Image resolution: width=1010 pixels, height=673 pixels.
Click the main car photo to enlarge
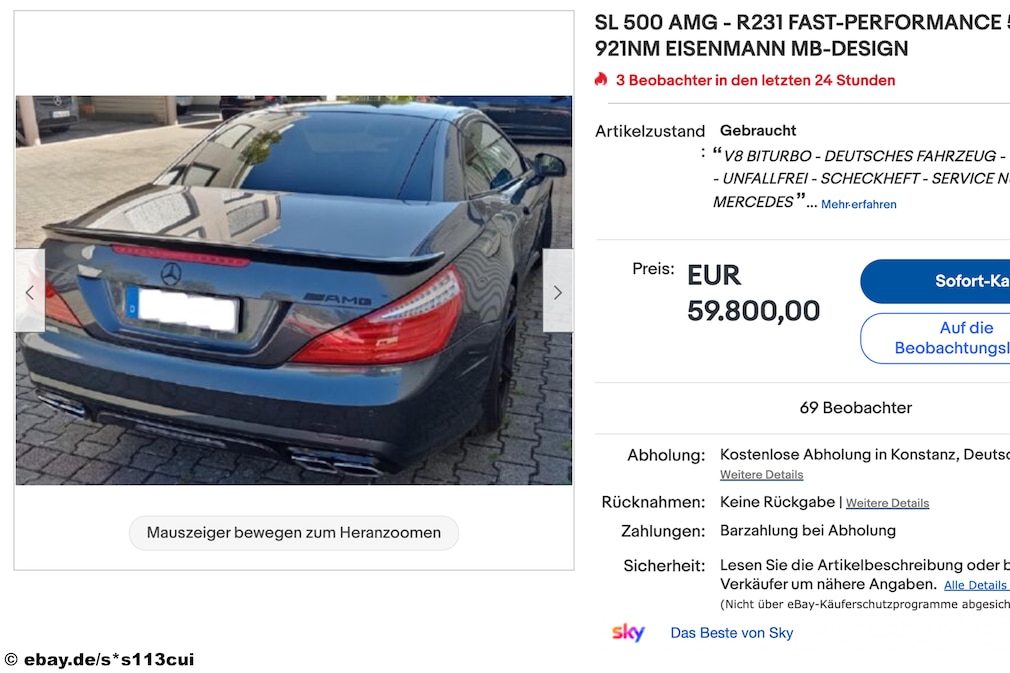[x=294, y=290]
